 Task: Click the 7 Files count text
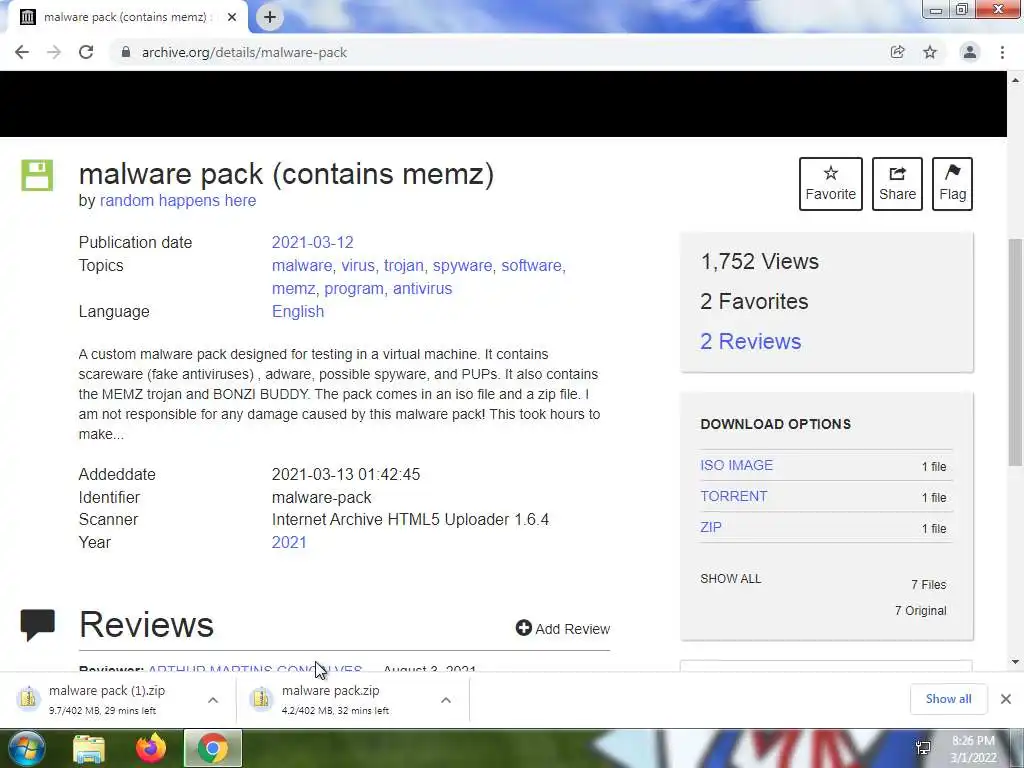[x=929, y=584]
